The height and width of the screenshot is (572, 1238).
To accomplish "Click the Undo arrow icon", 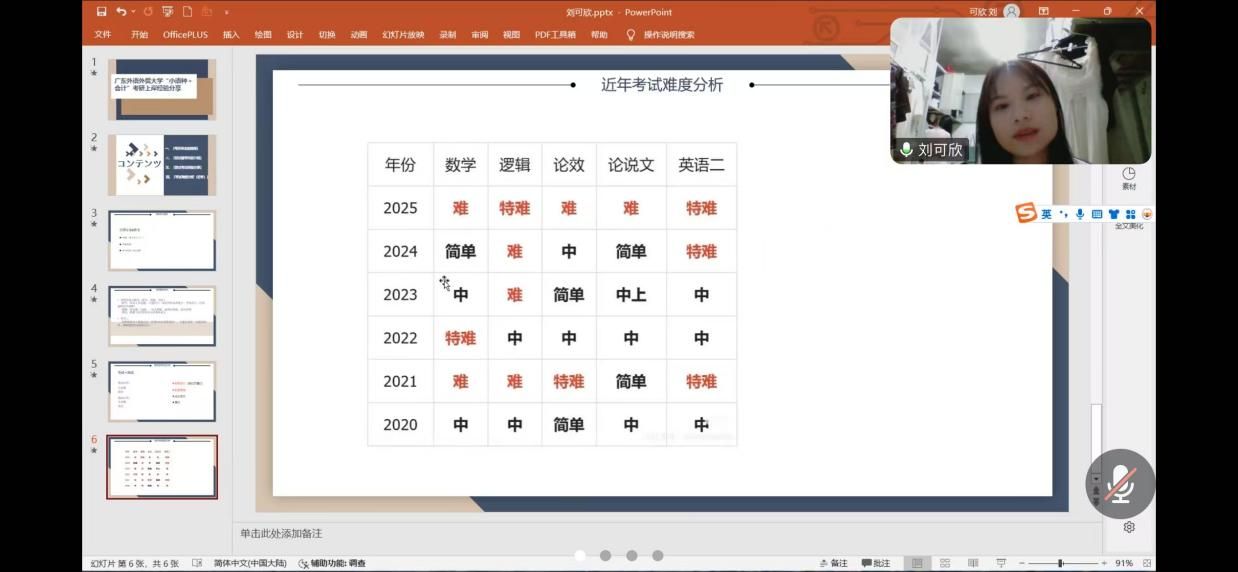I will [x=120, y=12].
